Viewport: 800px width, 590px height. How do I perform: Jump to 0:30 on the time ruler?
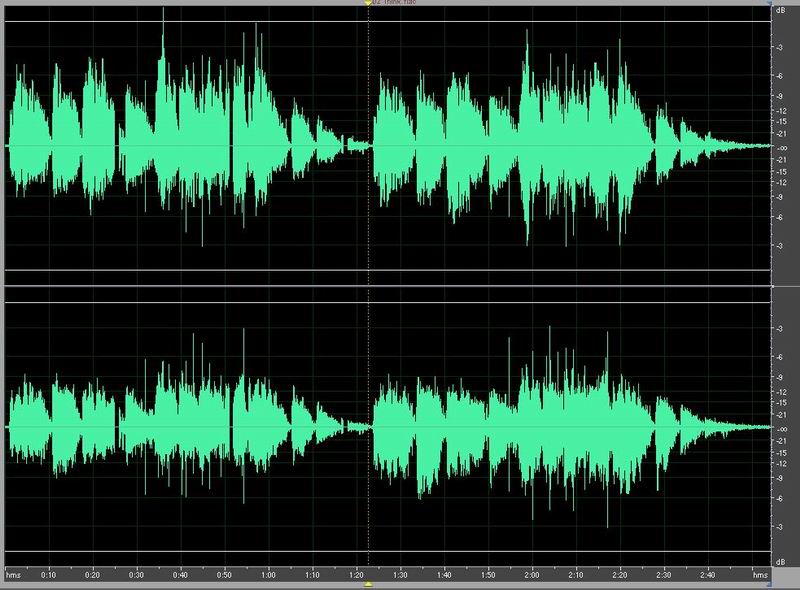[x=136, y=575]
